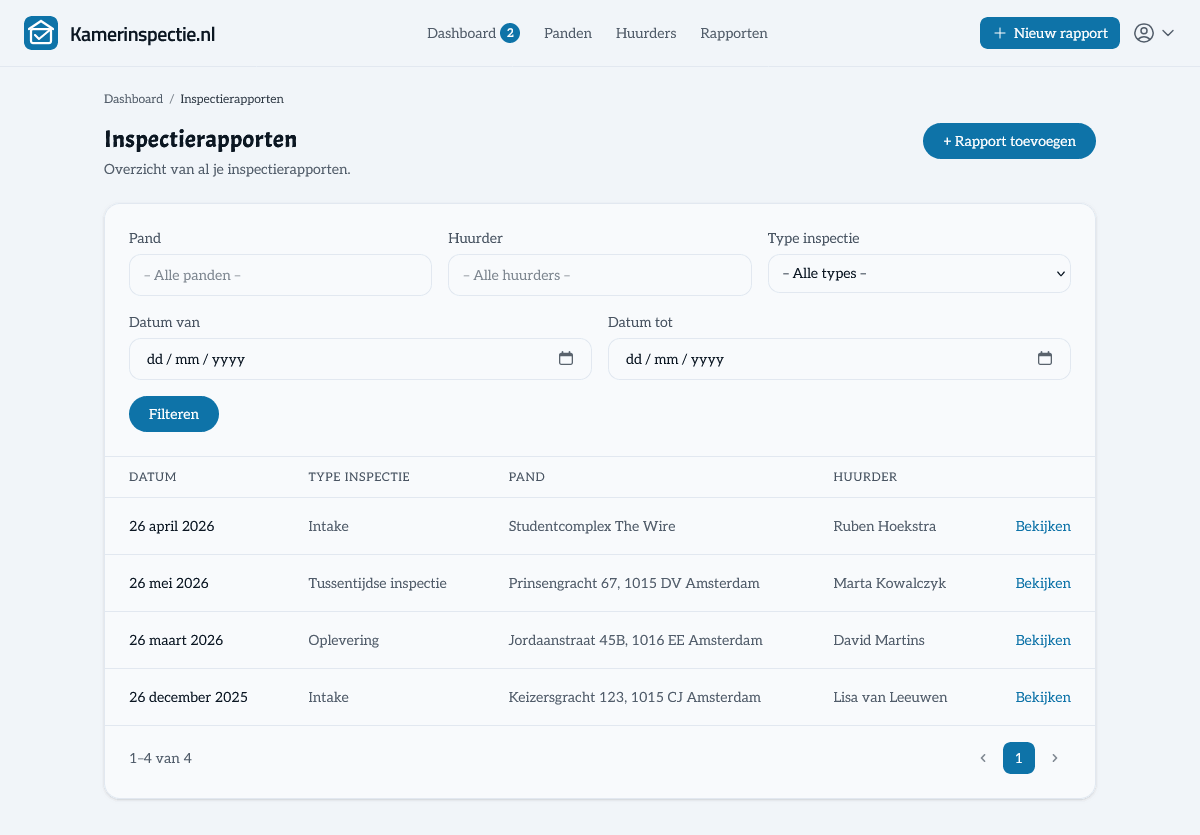Click the Kamerinspectie.nl envelope logo icon

(41, 33)
